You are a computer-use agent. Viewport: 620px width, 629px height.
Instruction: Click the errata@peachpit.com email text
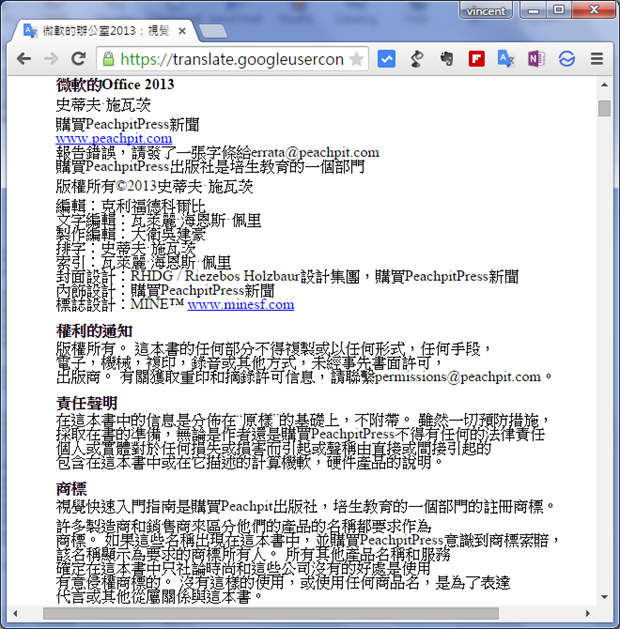click(315, 152)
